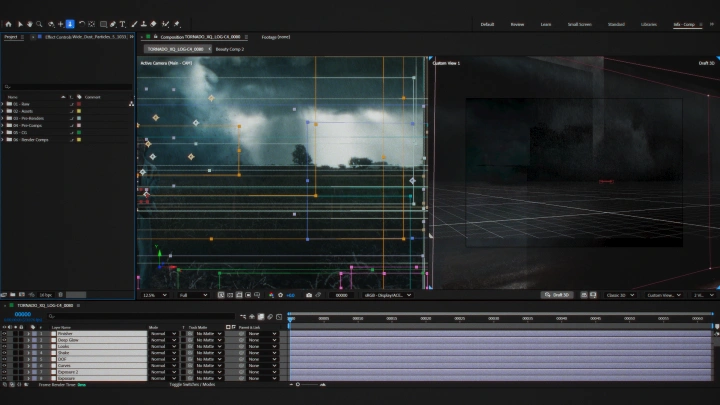Select the Eraser tool
Image resolution: width=720 pixels, height=405 pixels.
coord(153,24)
